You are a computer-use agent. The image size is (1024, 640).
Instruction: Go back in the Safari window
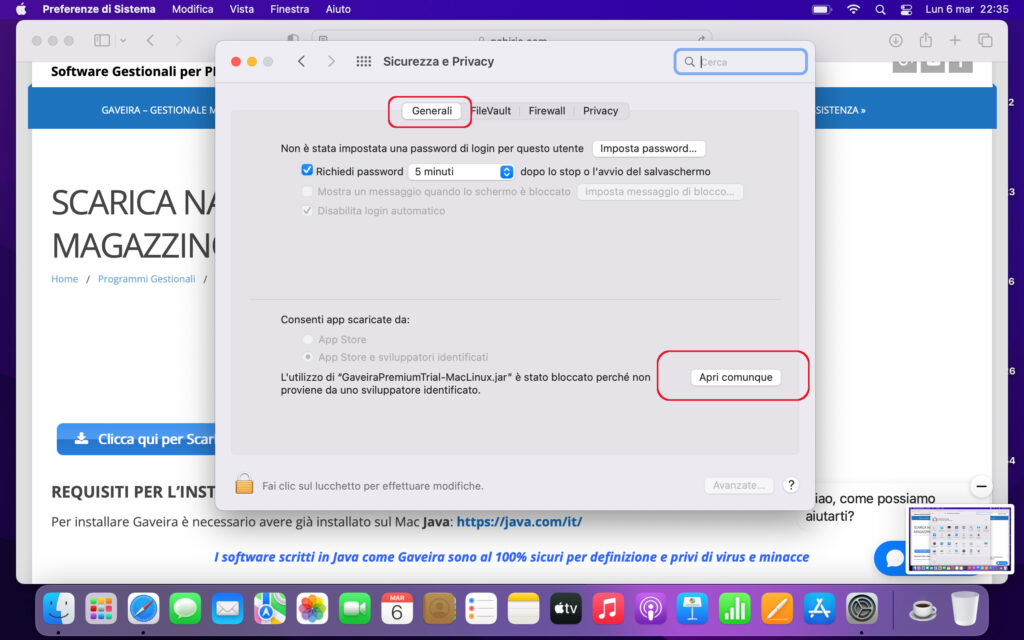150,40
